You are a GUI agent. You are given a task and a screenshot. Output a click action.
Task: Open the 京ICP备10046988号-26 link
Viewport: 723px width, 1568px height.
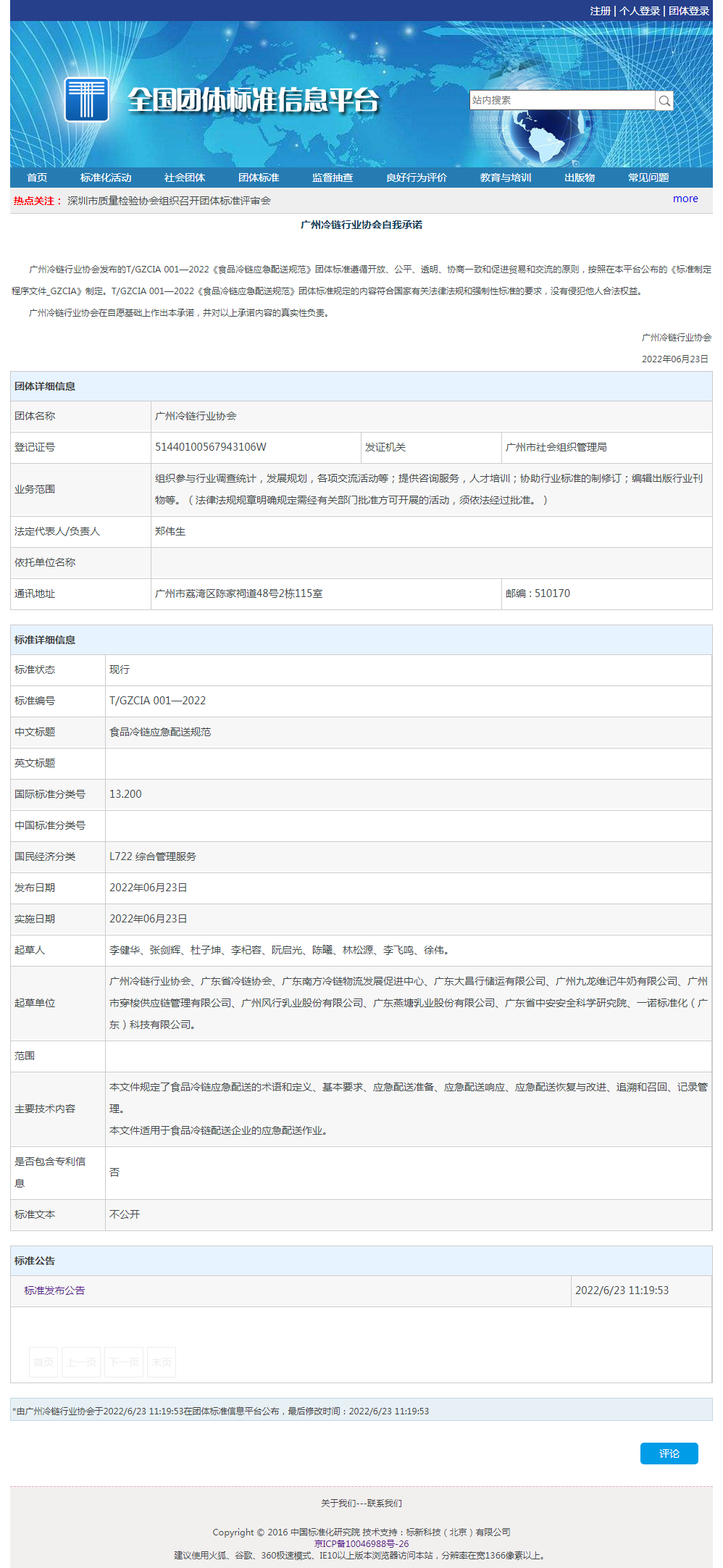(x=361, y=1544)
